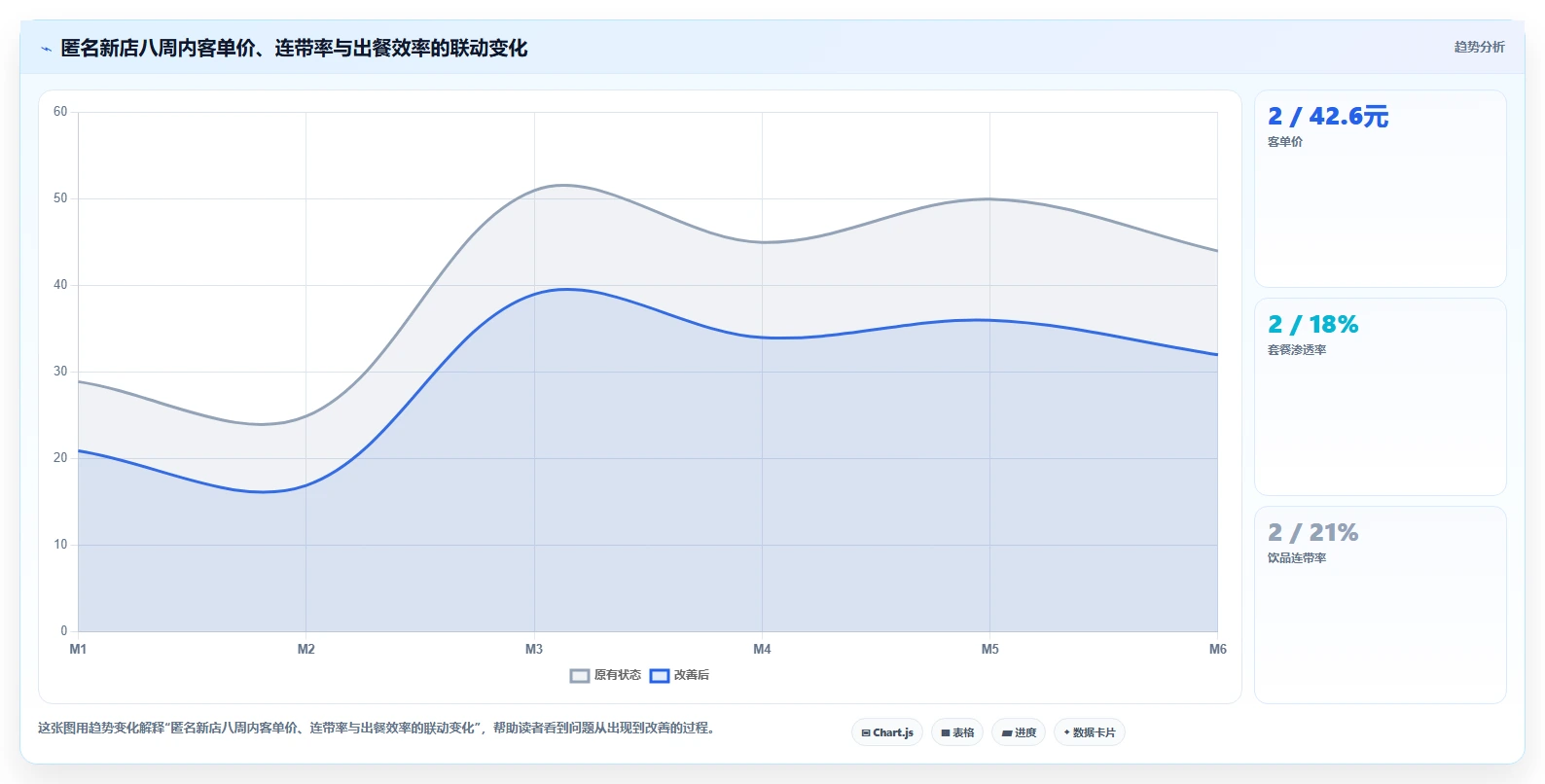Click the M3 x-axis label
Screen dimensions: 1545x784
click(534, 649)
